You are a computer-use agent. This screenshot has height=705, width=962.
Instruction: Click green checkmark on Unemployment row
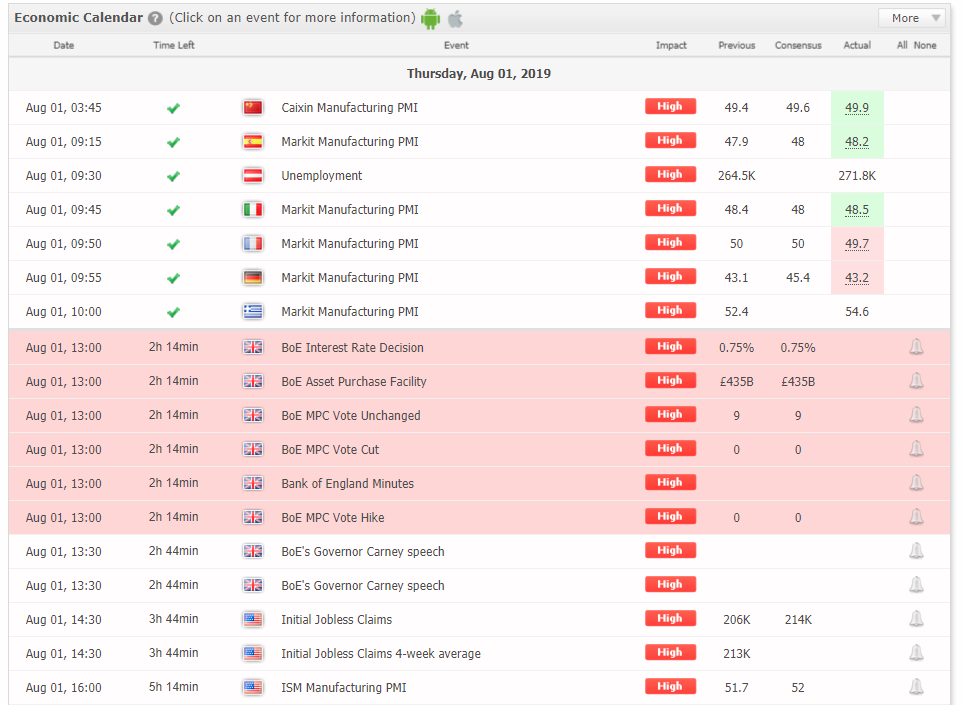pos(174,176)
